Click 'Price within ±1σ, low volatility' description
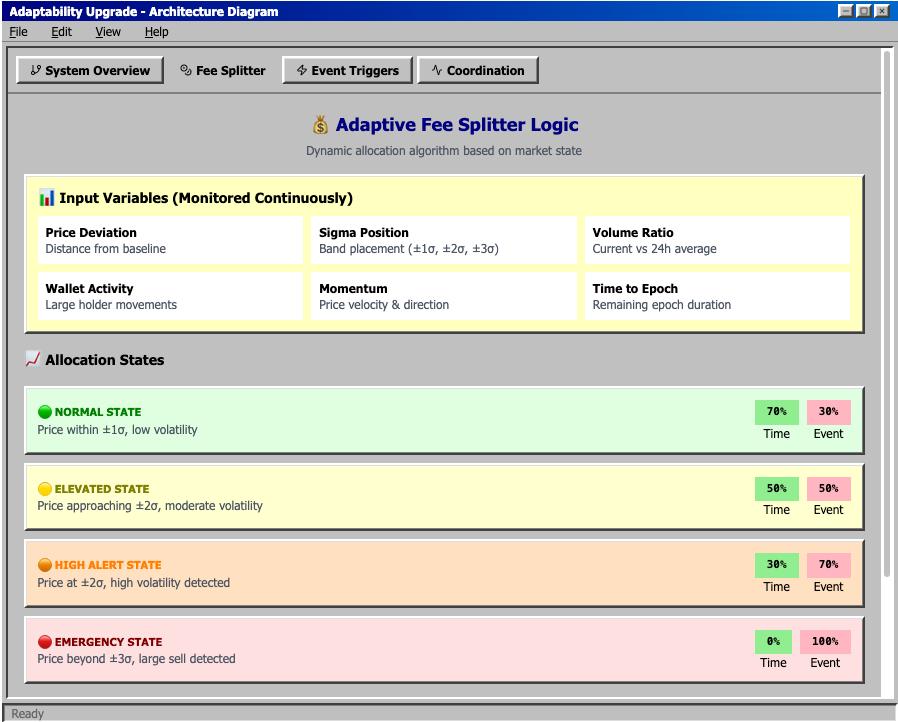The height and width of the screenshot is (722, 898). [x=117, y=429]
